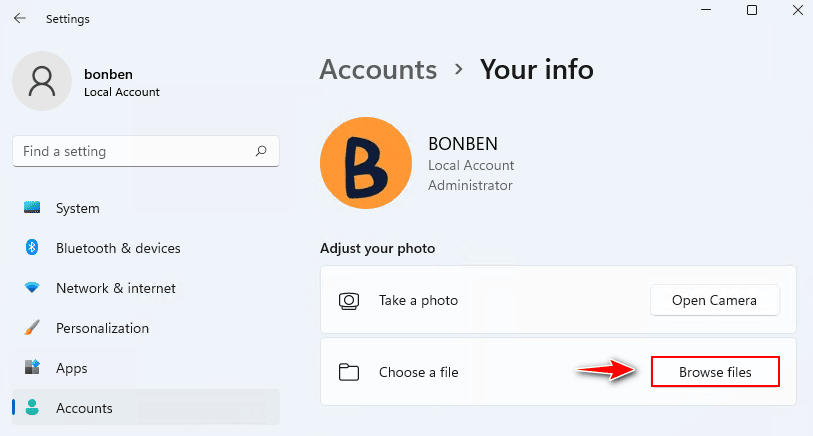The height and width of the screenshot is (436, 813).
Task: Click the Personalization paintbrush icon
Action: coord(32,328)
